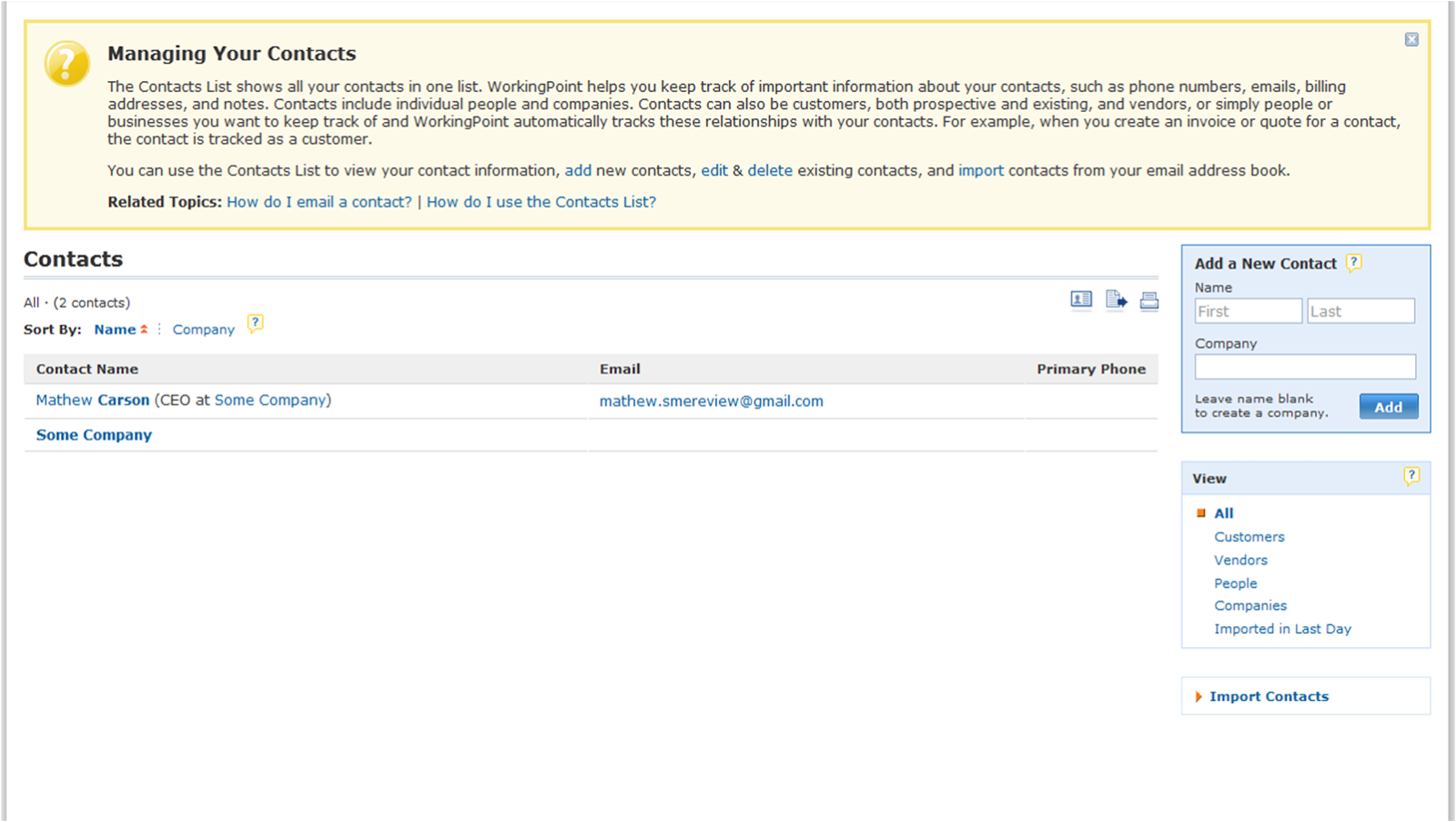Click the yellow question mark in the banner
Screen dimensions: 1456x822
(x=65, y=65)
